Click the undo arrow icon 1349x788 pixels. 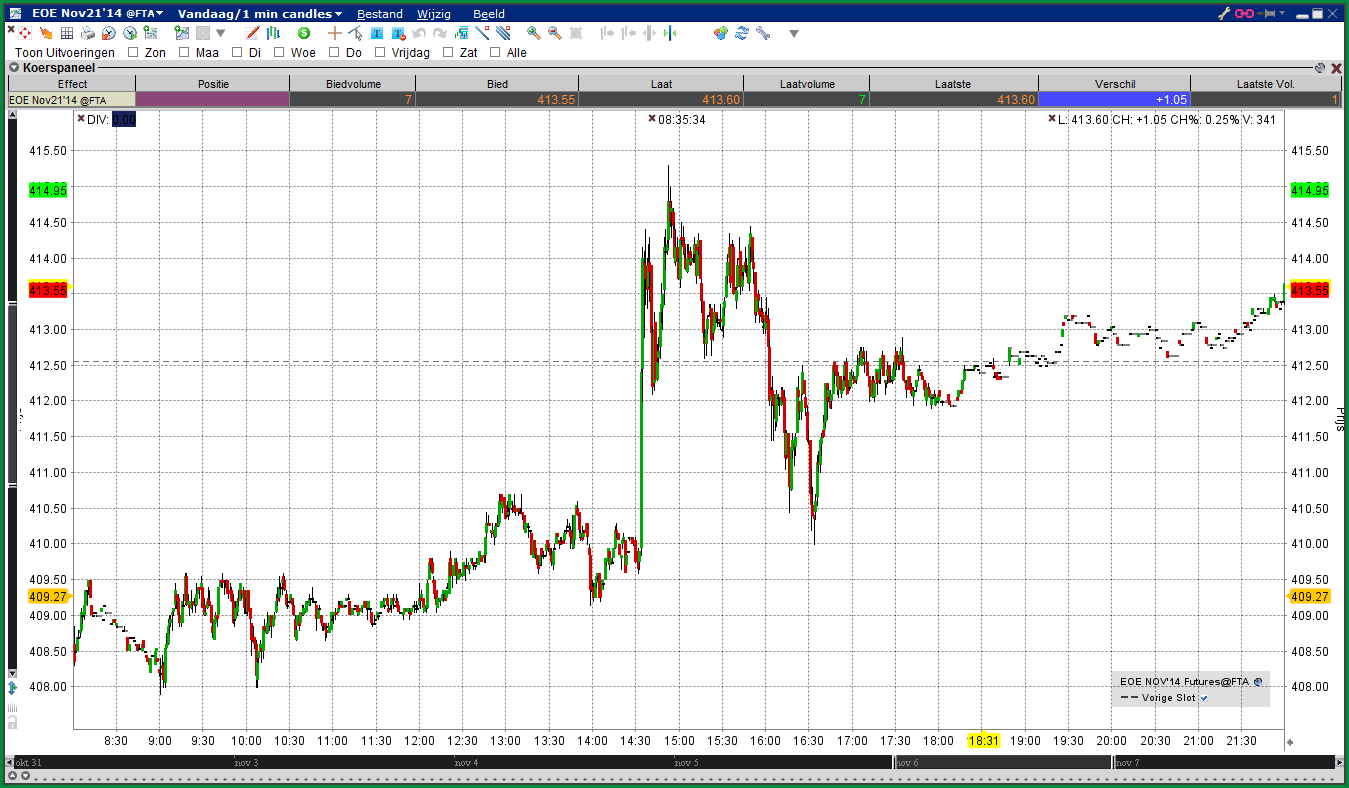(419, 33)
